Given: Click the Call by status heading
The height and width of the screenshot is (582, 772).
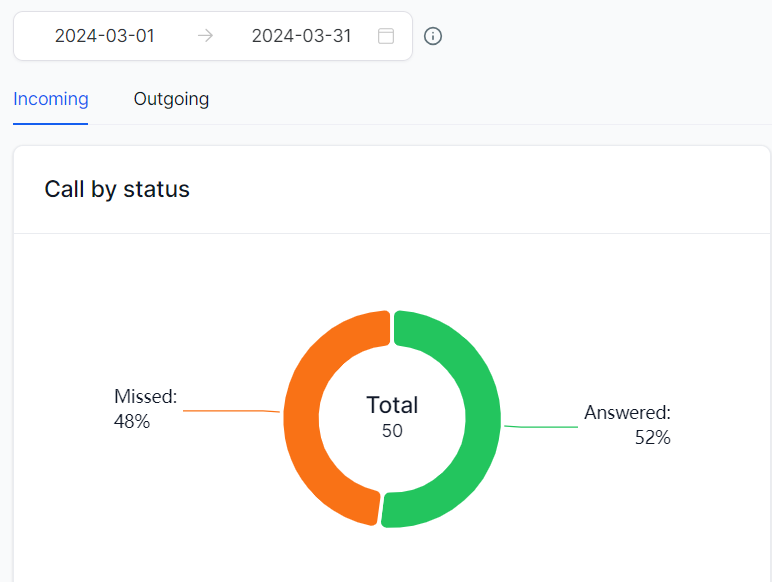Looking at the screenshot, I should tap(117, 190).
